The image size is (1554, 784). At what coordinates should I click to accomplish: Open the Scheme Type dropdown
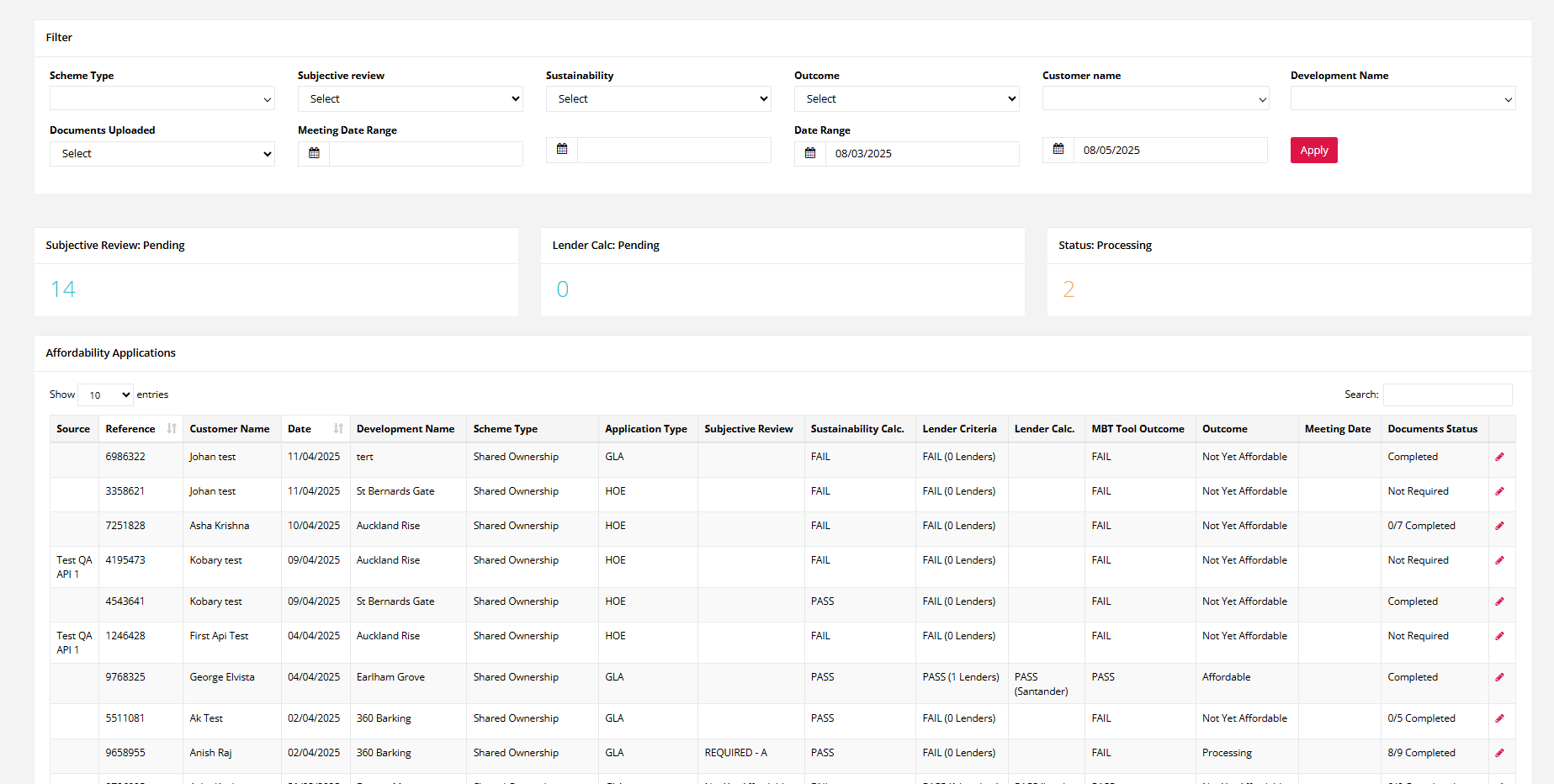coord(162,98)
